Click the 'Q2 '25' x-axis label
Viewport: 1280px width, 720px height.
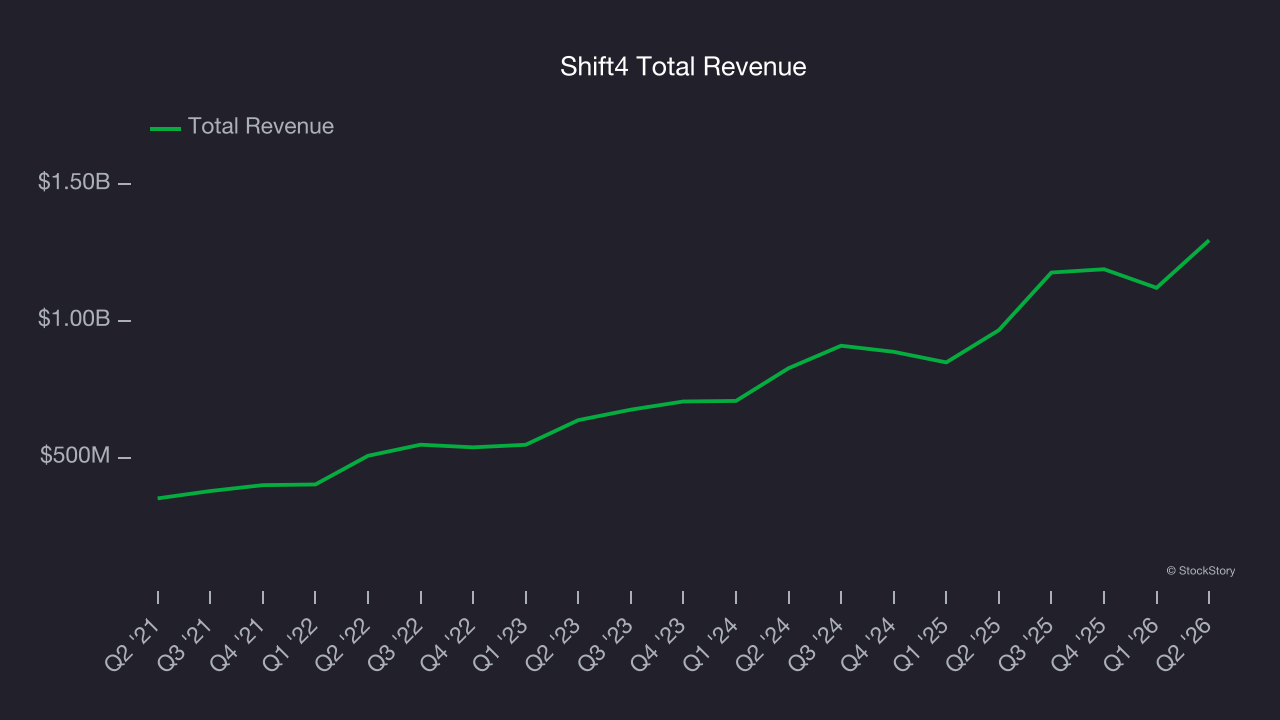tap(975, 643)
